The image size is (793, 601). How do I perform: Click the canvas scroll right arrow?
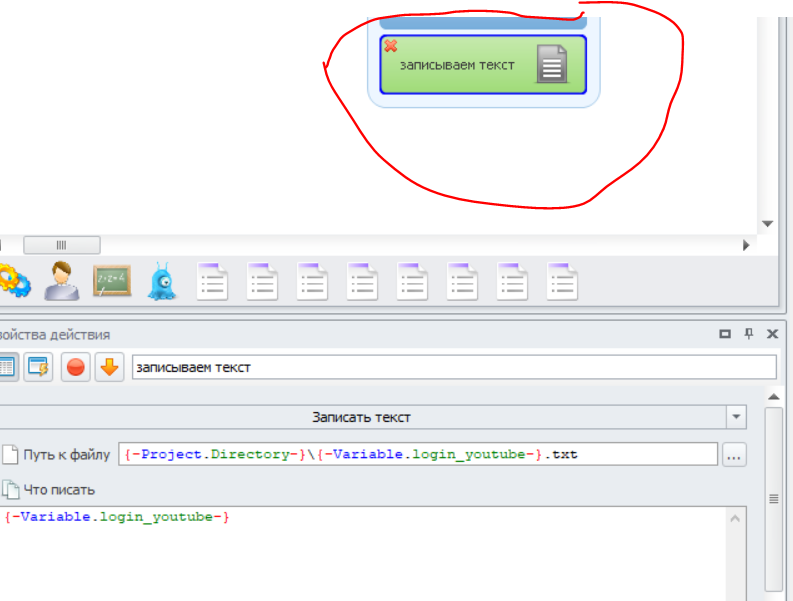click(746, 245)
